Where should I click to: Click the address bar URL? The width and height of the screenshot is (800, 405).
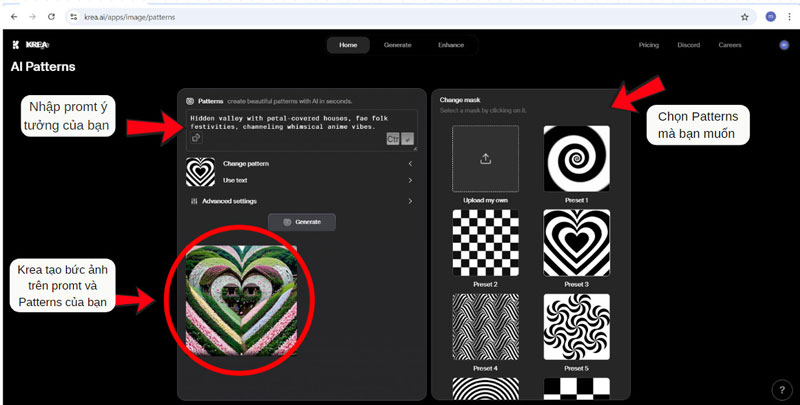point(130,17)
